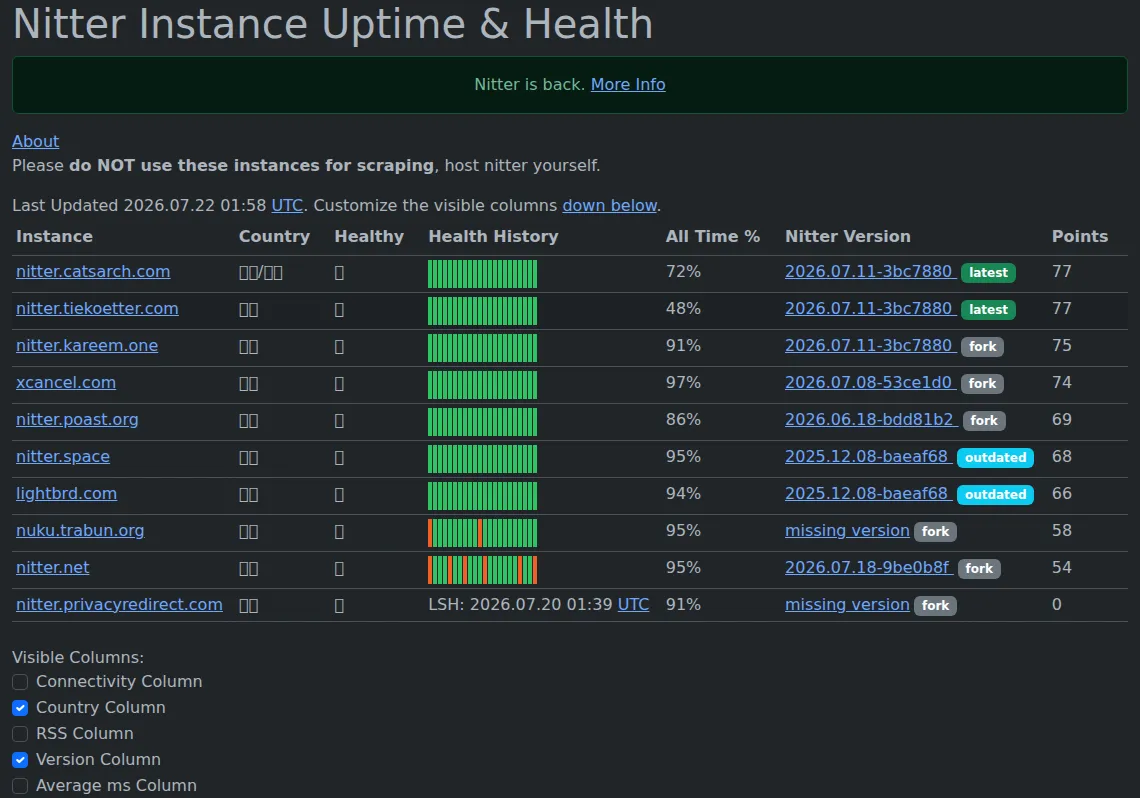Disable the Version Column checkbox
Image resolution: width=1140 pixels, height=798 pixels.
pos(20,760)
